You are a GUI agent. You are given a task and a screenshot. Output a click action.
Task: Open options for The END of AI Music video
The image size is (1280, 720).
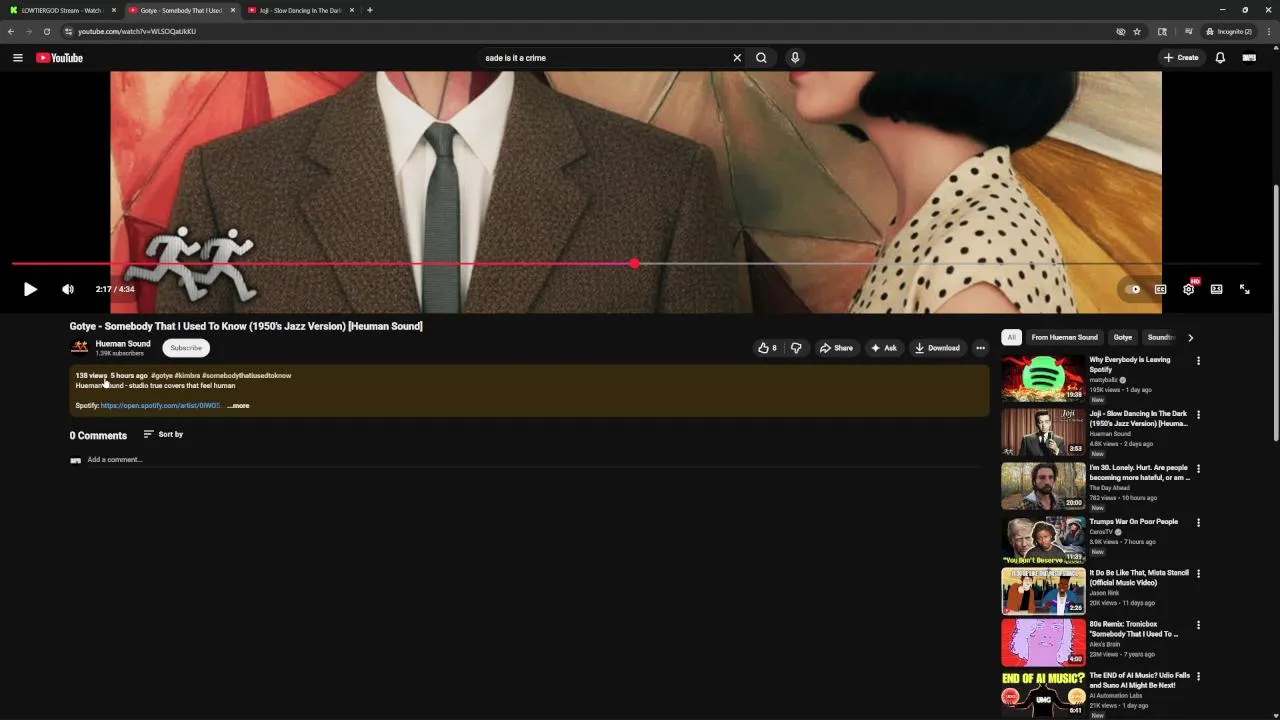point(1198,677)
